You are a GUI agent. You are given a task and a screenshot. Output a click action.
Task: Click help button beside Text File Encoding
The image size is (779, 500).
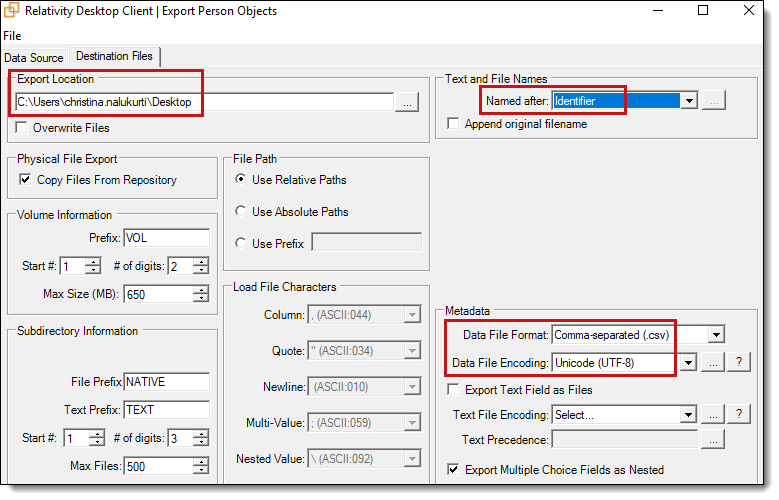738,414
